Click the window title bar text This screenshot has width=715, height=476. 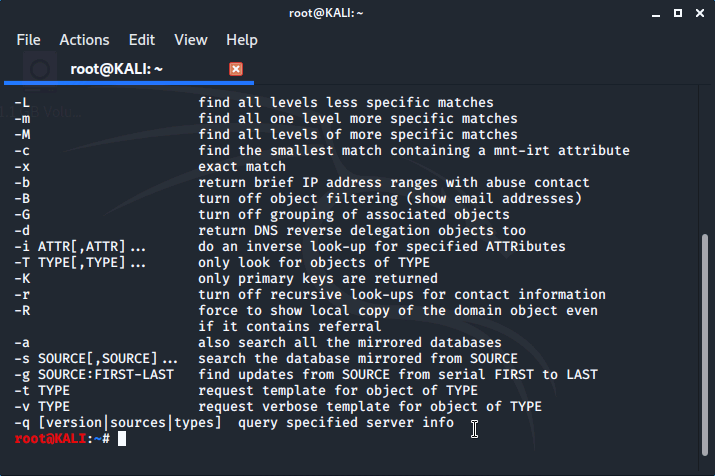[326, 13]
